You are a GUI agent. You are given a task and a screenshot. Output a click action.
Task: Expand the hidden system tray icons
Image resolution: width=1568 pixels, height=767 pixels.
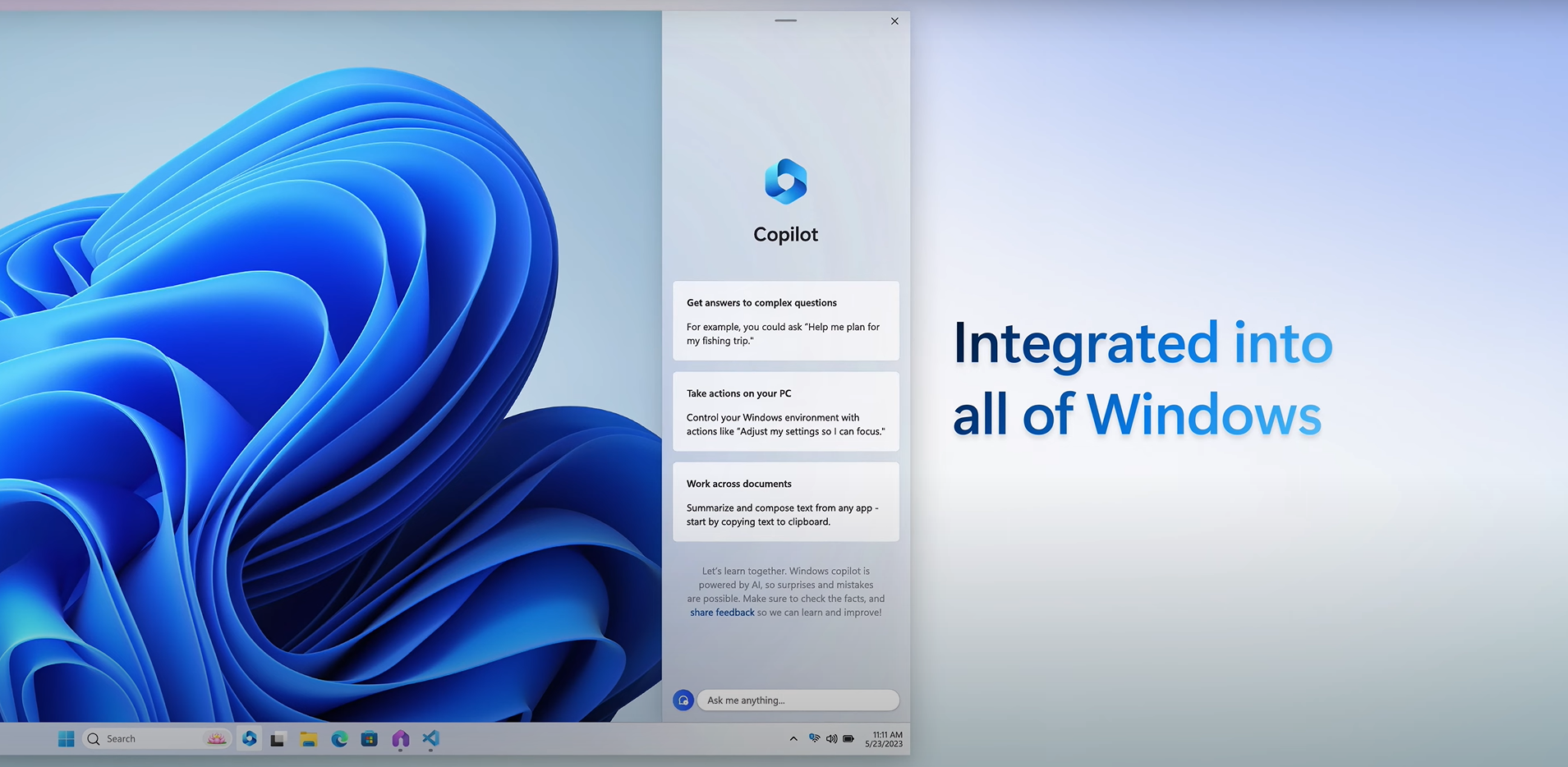click(x=793, y=739)
